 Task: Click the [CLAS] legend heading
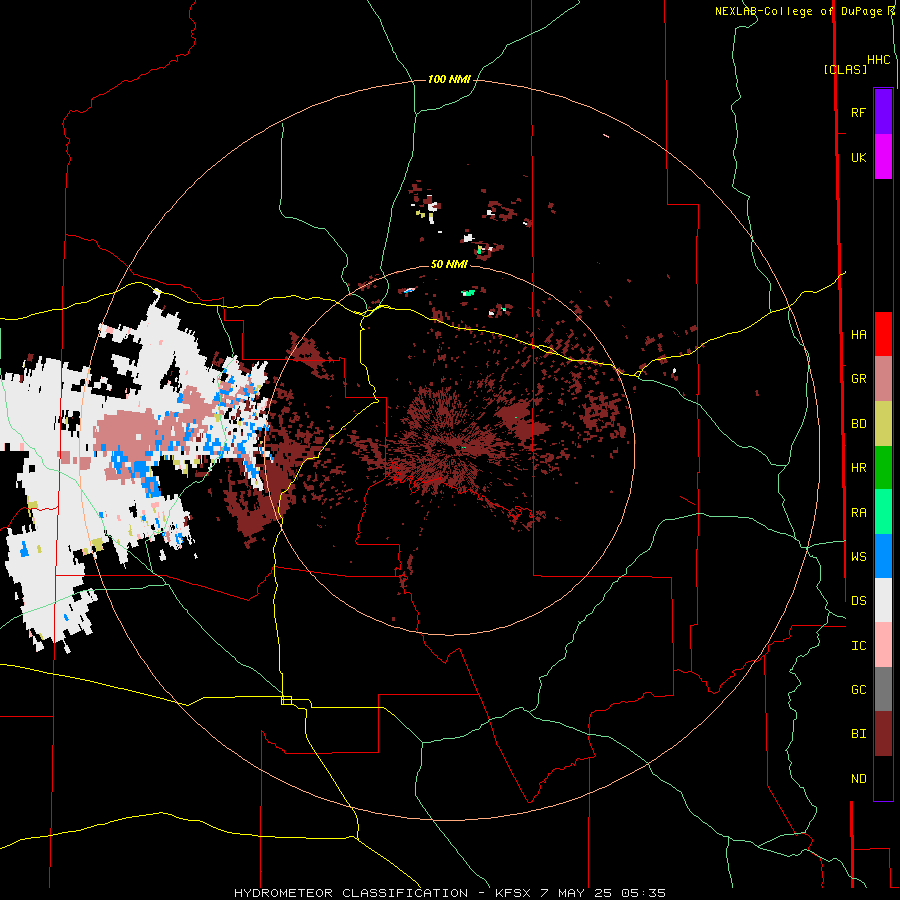pos(845,69)
